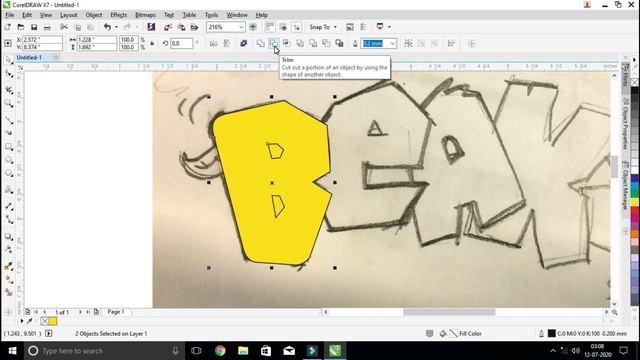The width and height of the screenshot is (640, 360).
Task: Click the full-screen preview icon
Action: coord(253,27)
